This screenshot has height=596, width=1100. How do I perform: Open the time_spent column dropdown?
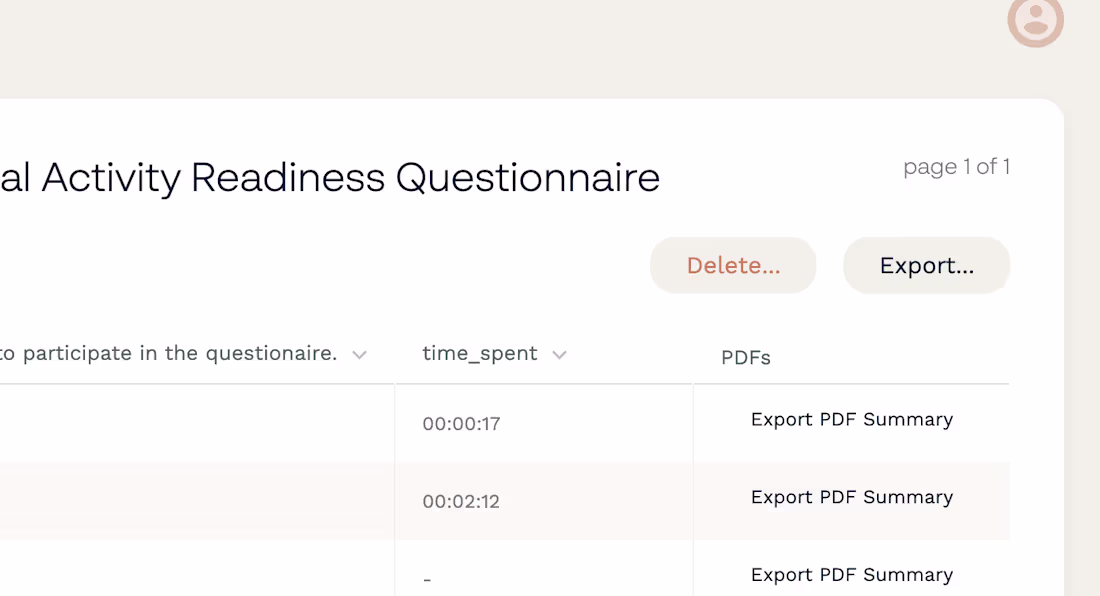click(559, 354)
